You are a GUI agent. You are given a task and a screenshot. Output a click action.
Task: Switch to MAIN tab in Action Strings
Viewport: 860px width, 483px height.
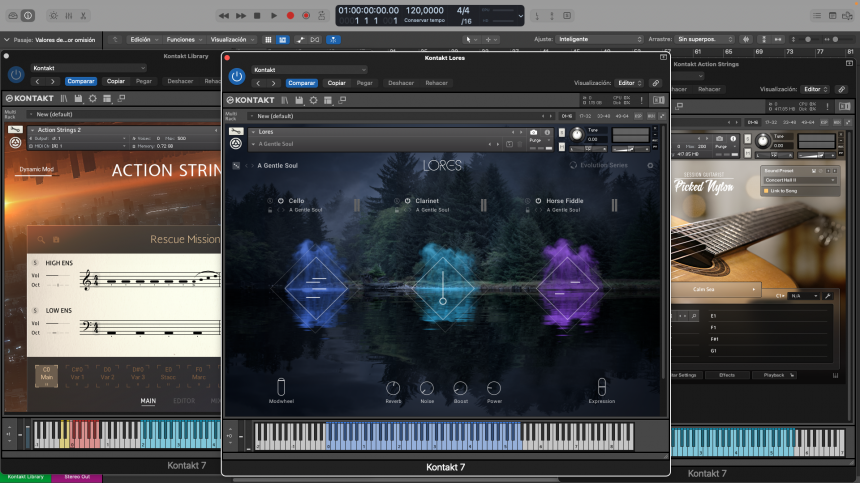click(148, 401)
